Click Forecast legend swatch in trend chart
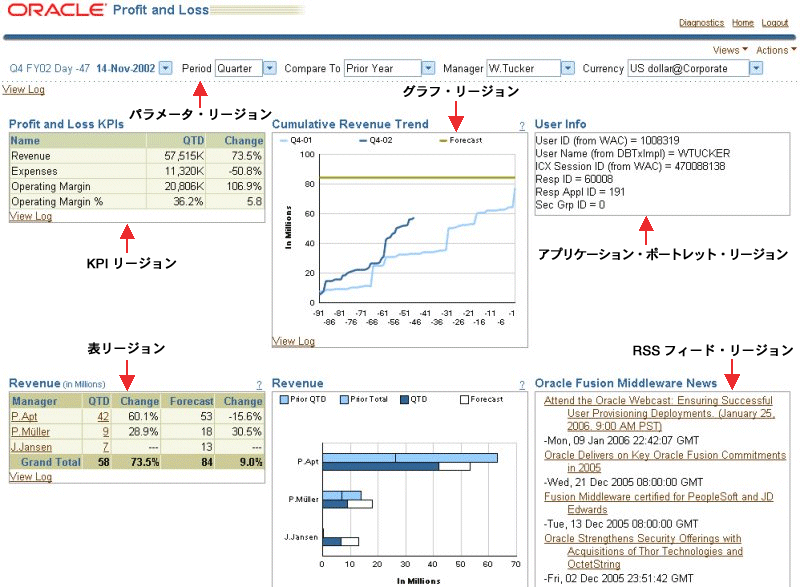 443,141
